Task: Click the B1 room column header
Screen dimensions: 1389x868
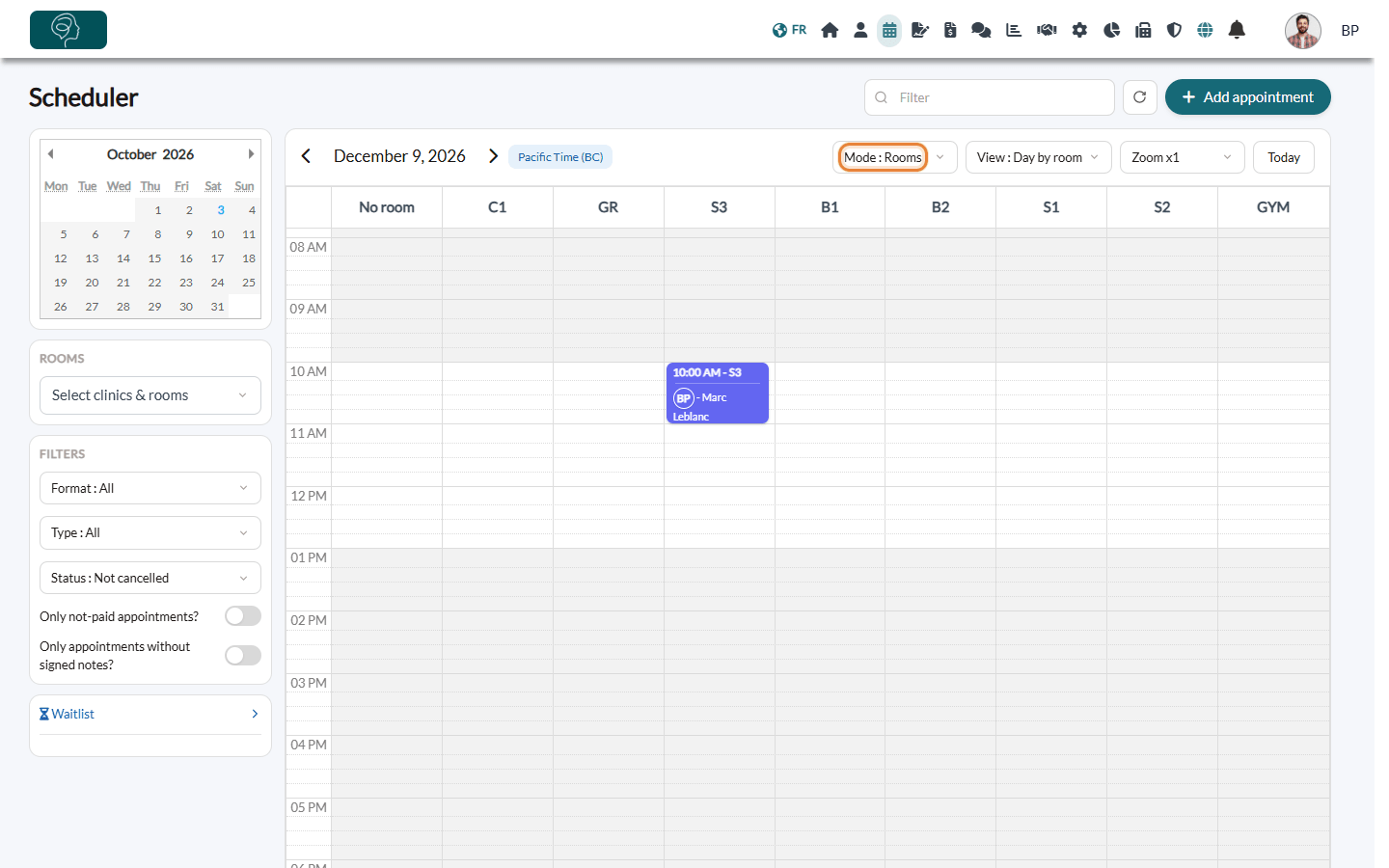Action: point(830,207)
